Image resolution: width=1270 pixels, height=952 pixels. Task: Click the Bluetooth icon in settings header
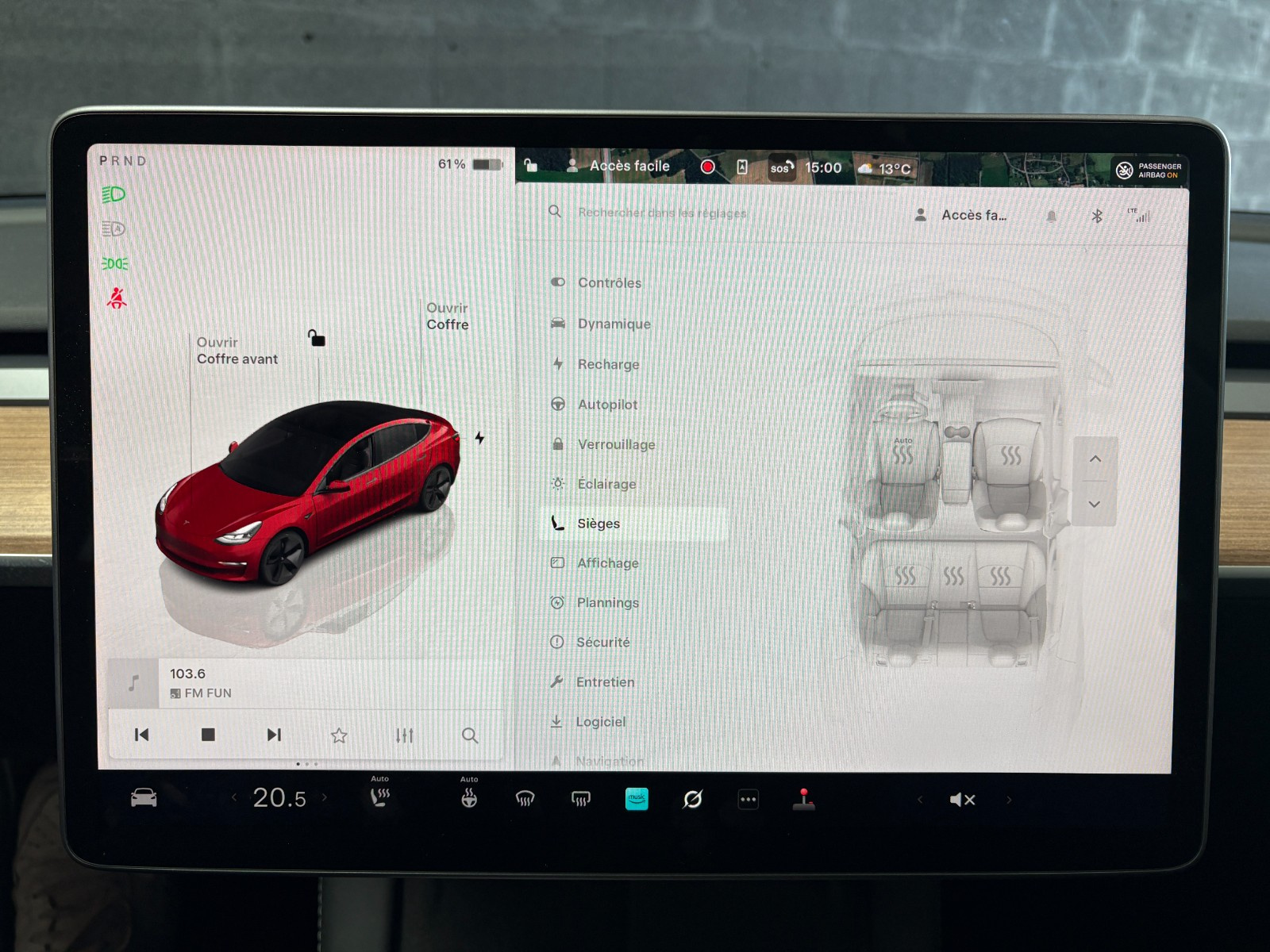coord(1096,216)
